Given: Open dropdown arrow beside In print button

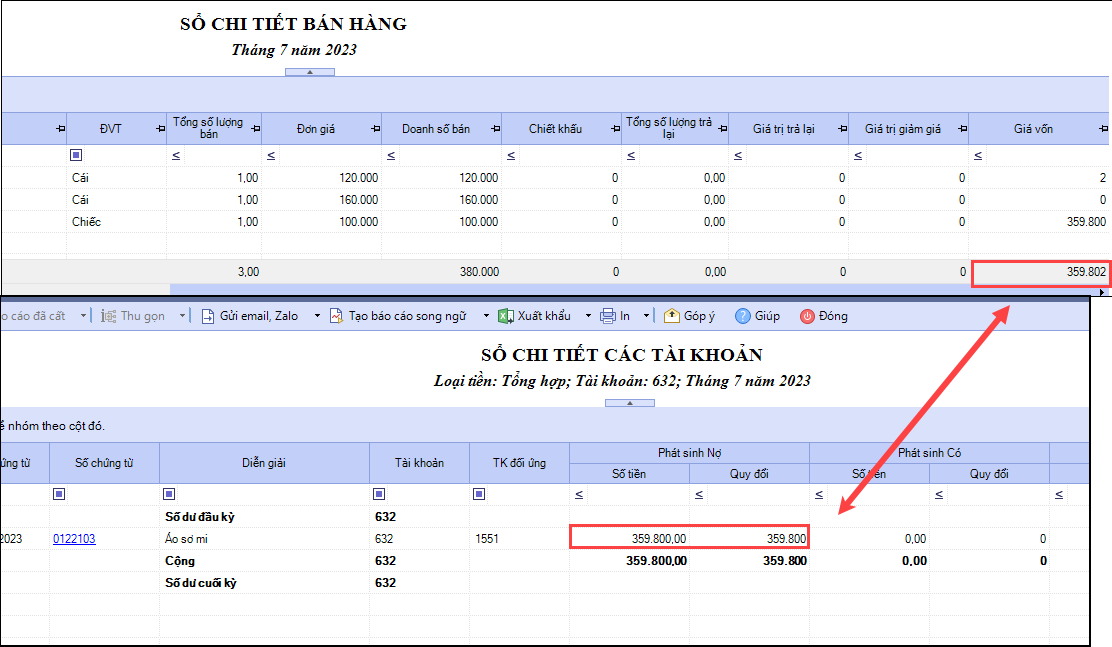Looking at the screenshot, I should pyautogui.click(x=646, y=316).
